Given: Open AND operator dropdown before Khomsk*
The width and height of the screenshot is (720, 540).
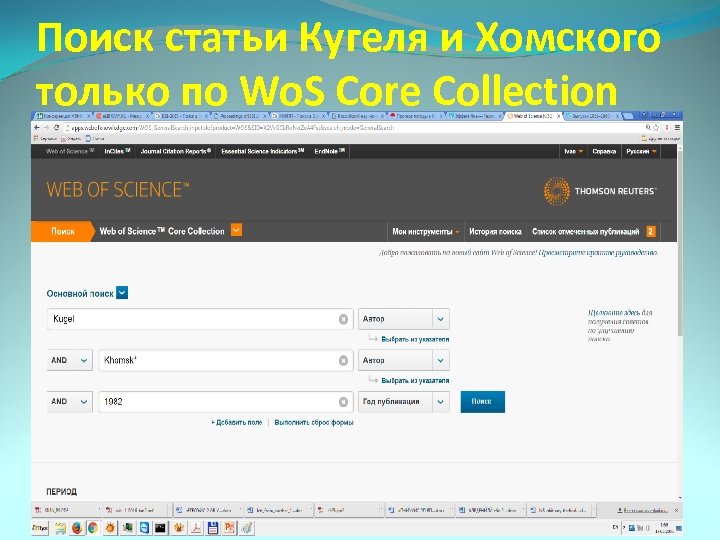Looking at the screenshot, I should [x=69, y=360].
